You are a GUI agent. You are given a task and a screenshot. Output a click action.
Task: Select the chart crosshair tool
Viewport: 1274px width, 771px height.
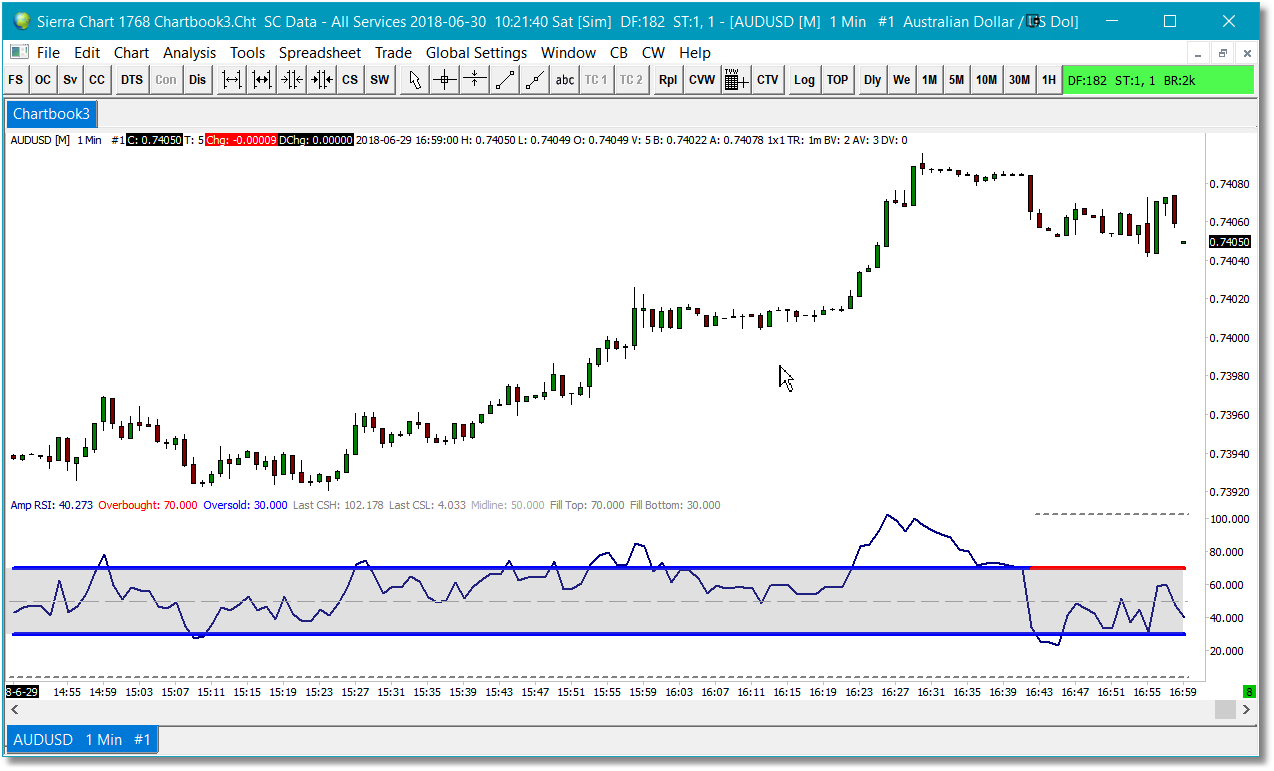point(446,80)
